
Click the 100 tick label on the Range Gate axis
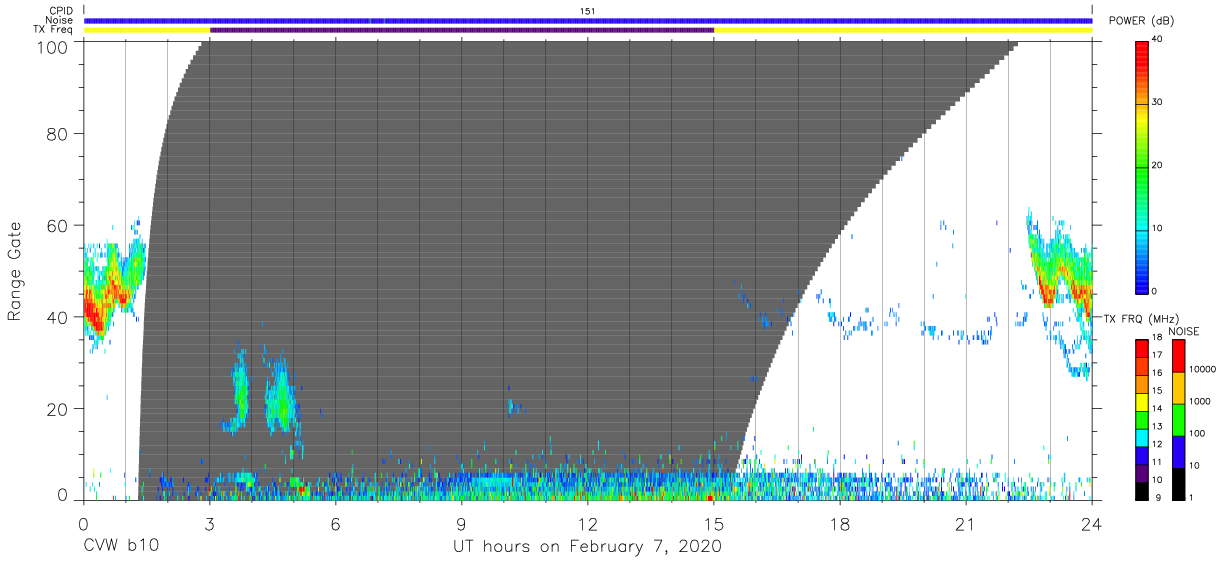click(x=54, y=47)
